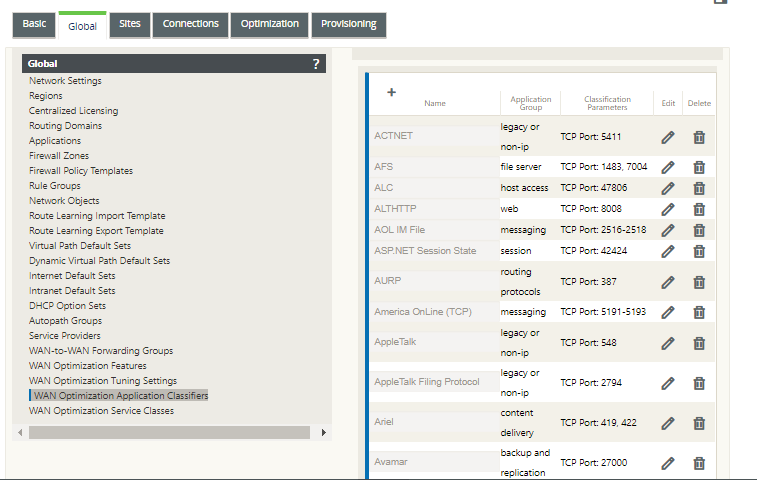Delete the AppleTalk classifier row
757x480 pixels.
coord(699,343)
